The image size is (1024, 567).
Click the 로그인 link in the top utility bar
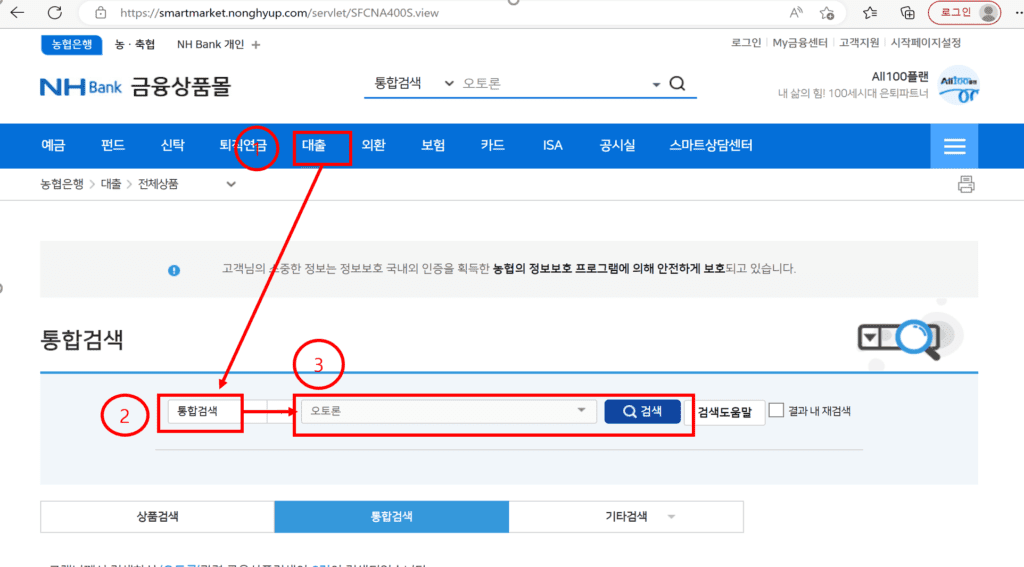pyautogui.click(x=746, y=42)
